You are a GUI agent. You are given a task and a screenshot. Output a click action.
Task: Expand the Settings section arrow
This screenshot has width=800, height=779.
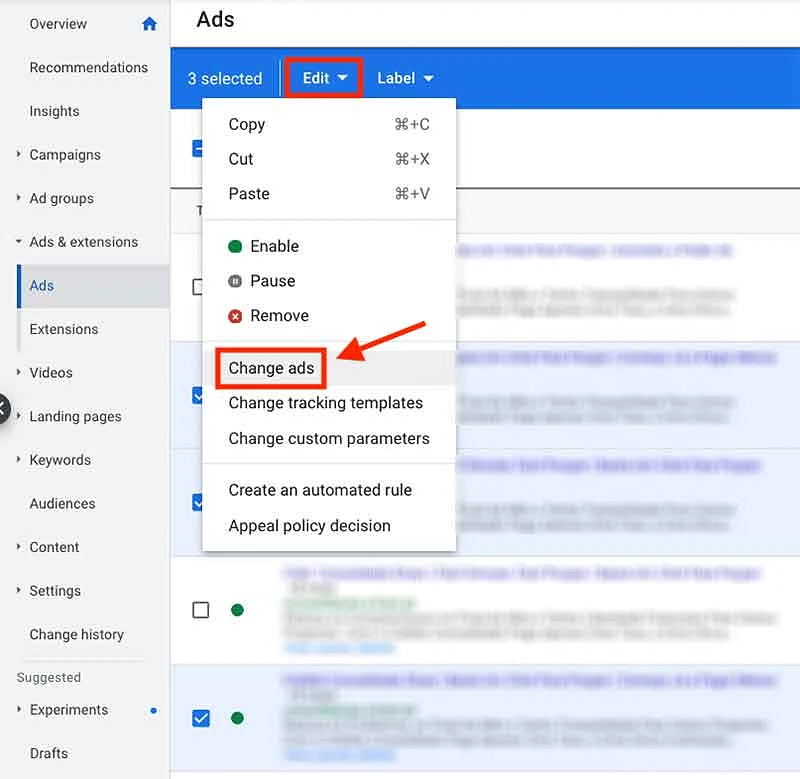pyautogui.click(x=18, y=590)
